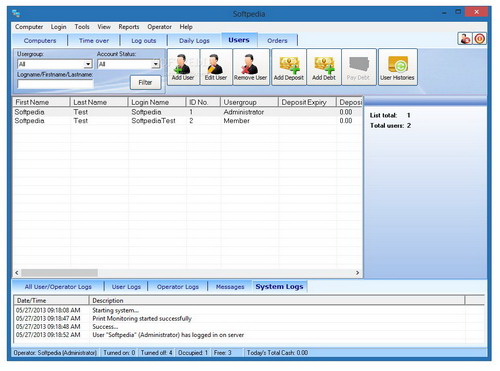
Task: Click the Administrator usergroup cell
Action: coord(244,112)
